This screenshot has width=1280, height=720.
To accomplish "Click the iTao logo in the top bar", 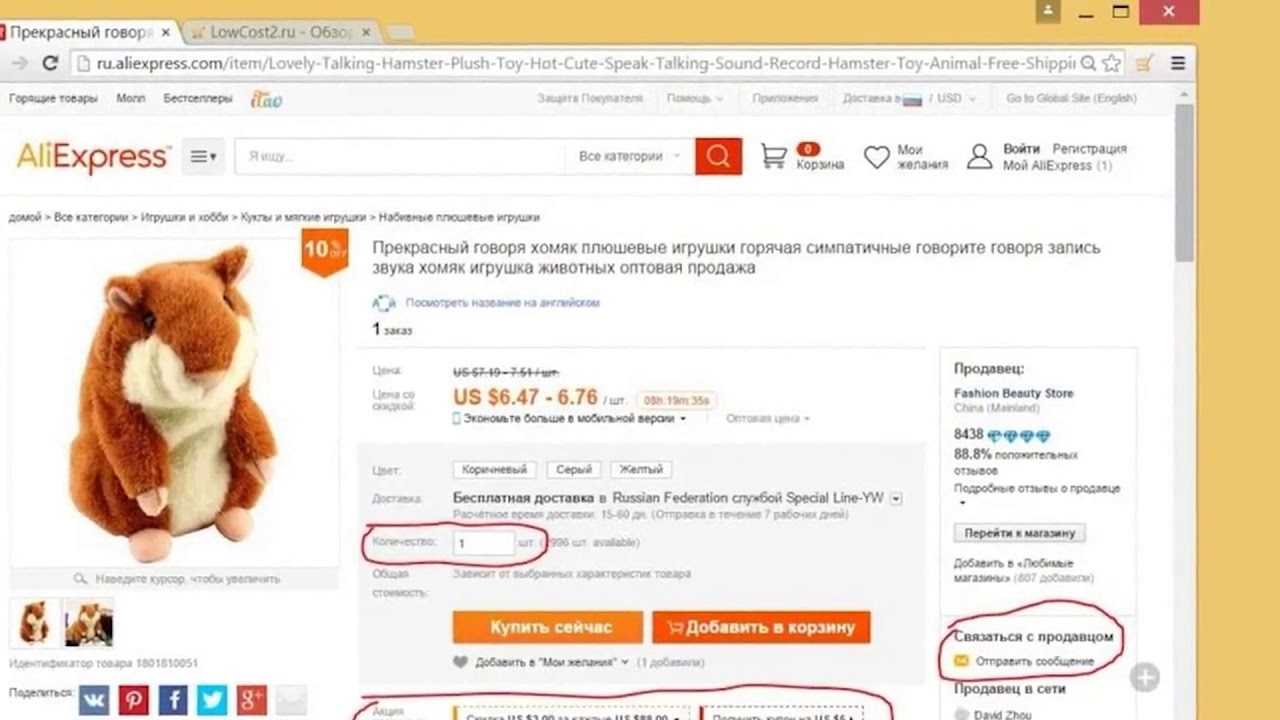I will point(266,98).
